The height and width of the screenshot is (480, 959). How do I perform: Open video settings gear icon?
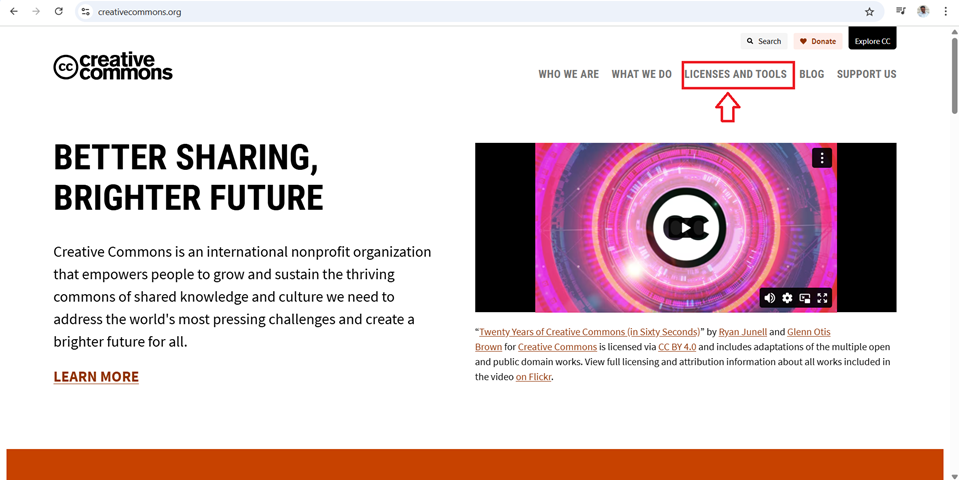tap(787, 298)
